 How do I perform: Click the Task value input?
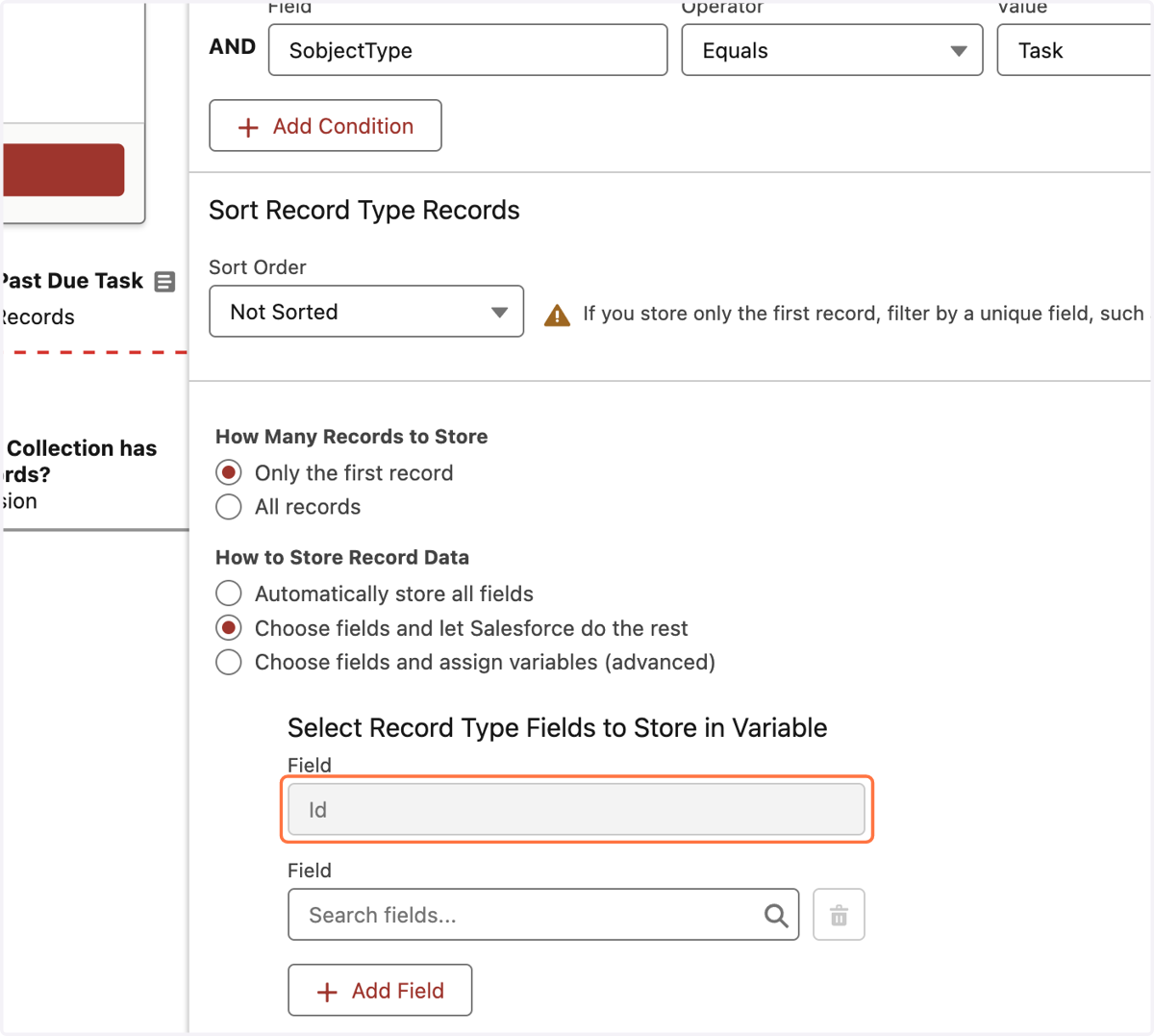pos(1075,50)
